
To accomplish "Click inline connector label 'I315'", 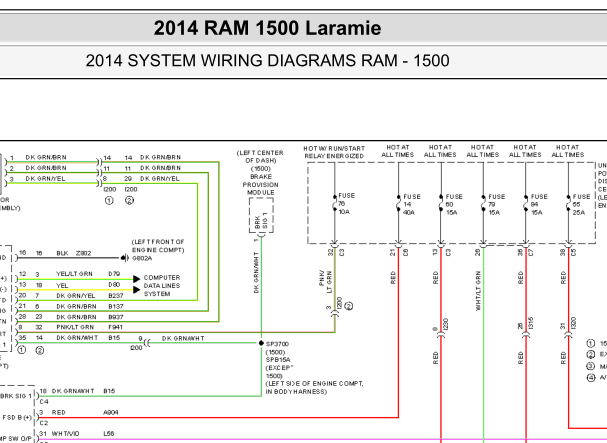I will [531, 323].
